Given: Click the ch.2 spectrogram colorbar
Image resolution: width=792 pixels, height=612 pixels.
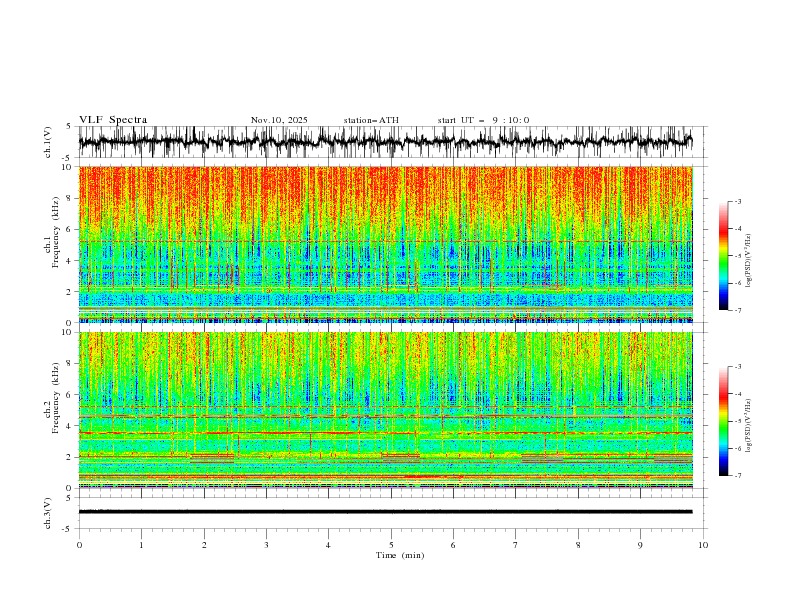Looking at the screenshot, I should click(723, 421).
